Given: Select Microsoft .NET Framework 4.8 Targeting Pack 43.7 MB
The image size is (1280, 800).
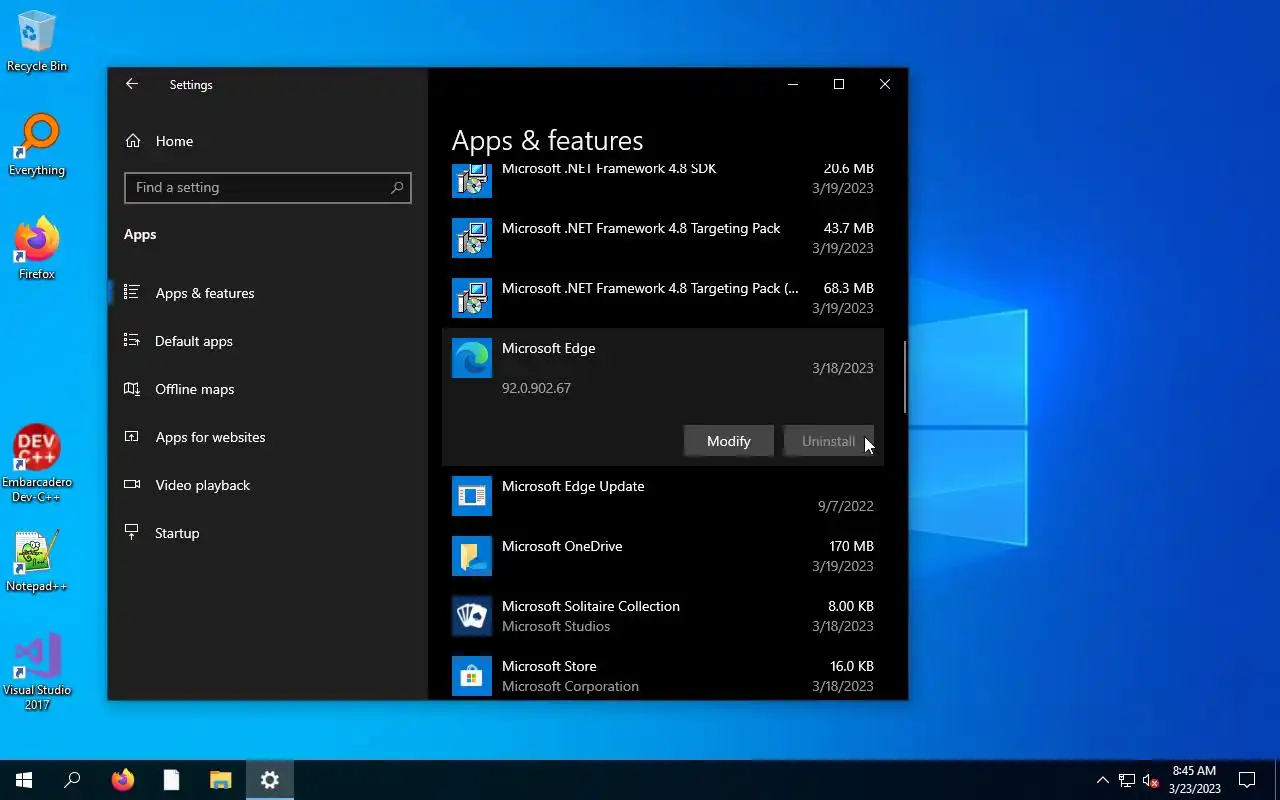Looking at the screenshot, I should (663, 238).
